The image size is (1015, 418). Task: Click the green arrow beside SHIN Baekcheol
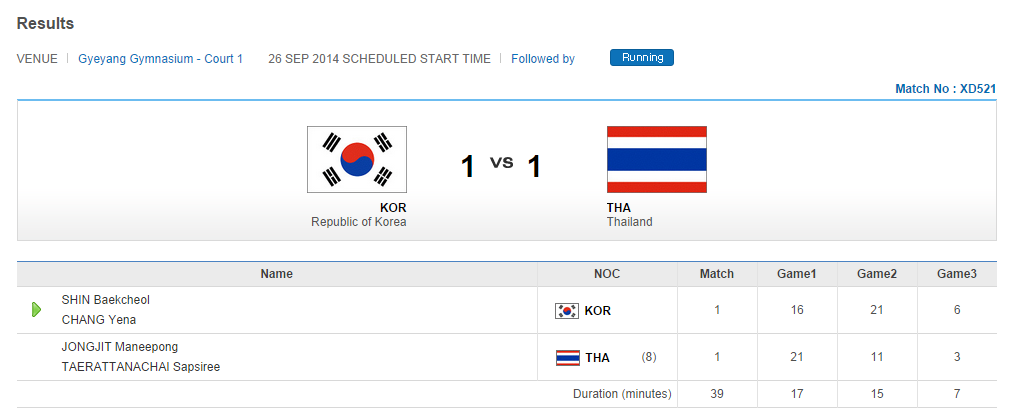pyautogui.click(x=36, y=310)
